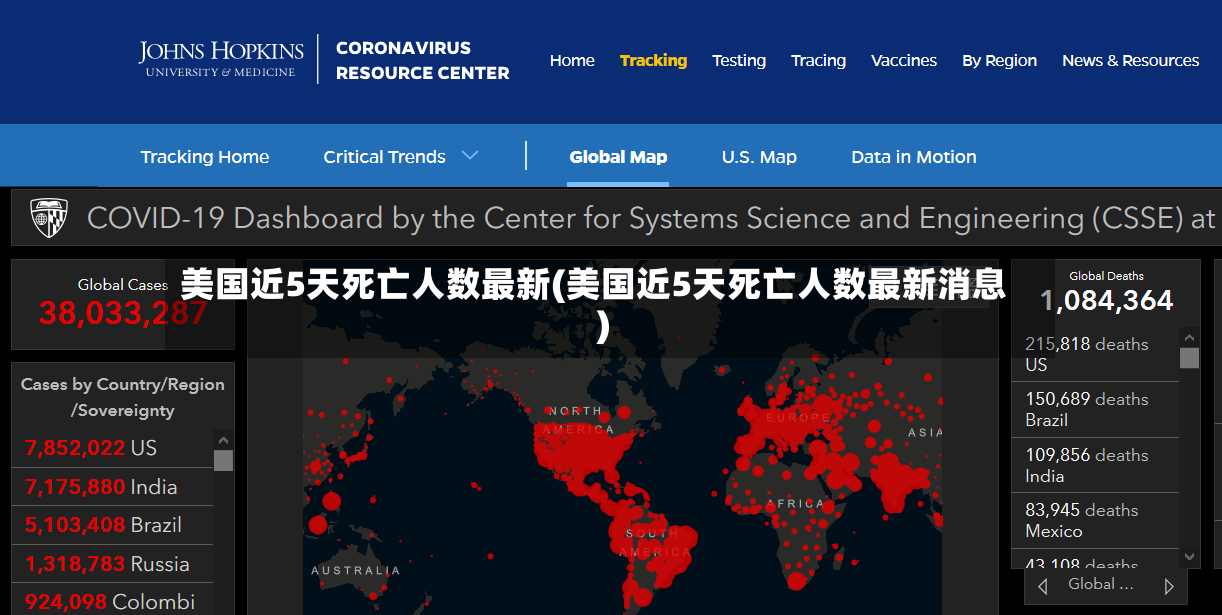Viewport: 1222px width, 615px height.
Task: Open the Testing nav item
Action: 739,60
